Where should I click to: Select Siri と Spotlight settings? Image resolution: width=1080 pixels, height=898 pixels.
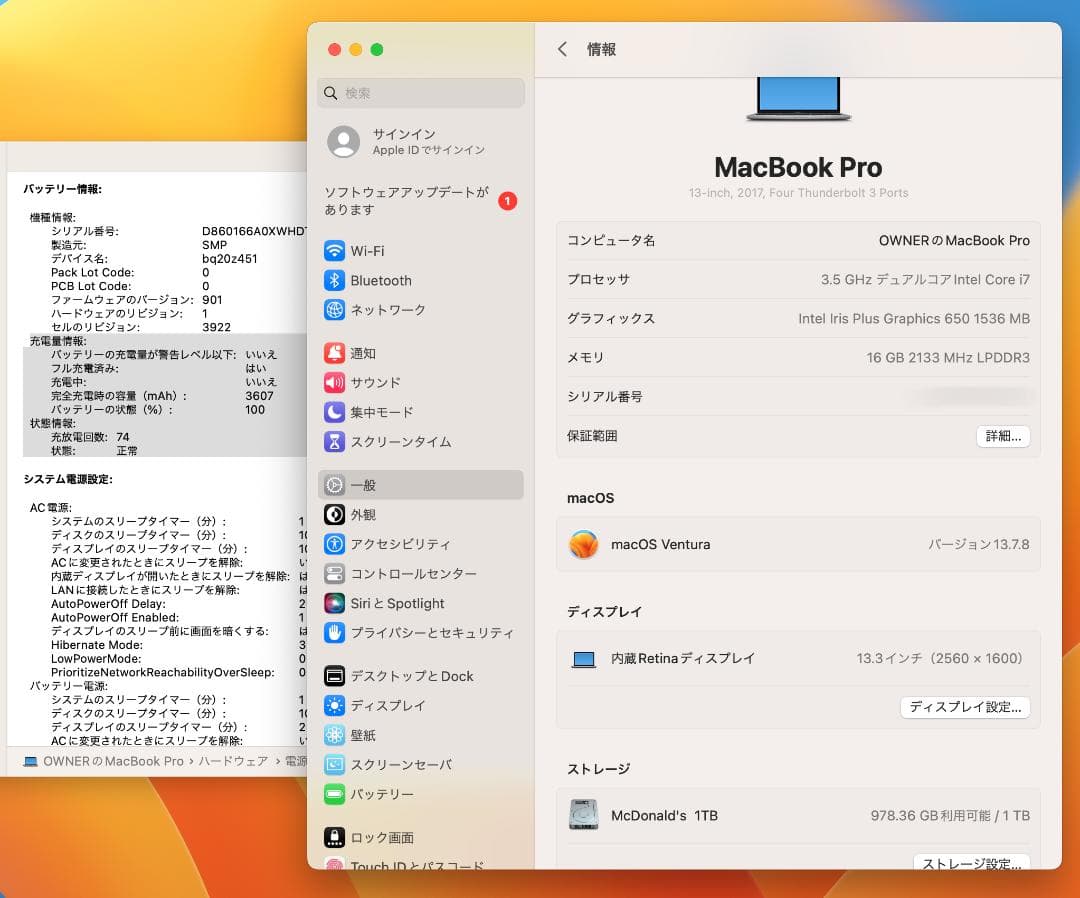click(400, 603)
